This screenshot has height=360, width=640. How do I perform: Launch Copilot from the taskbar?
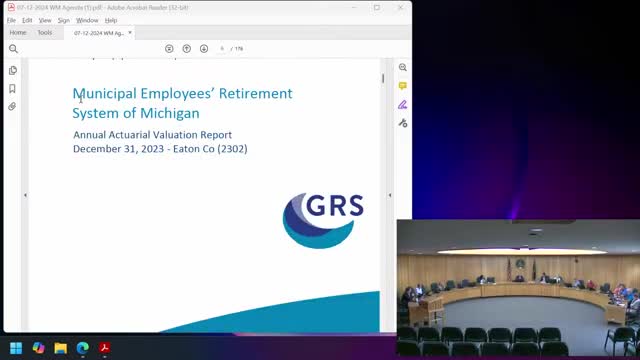(x=38, y=348)
